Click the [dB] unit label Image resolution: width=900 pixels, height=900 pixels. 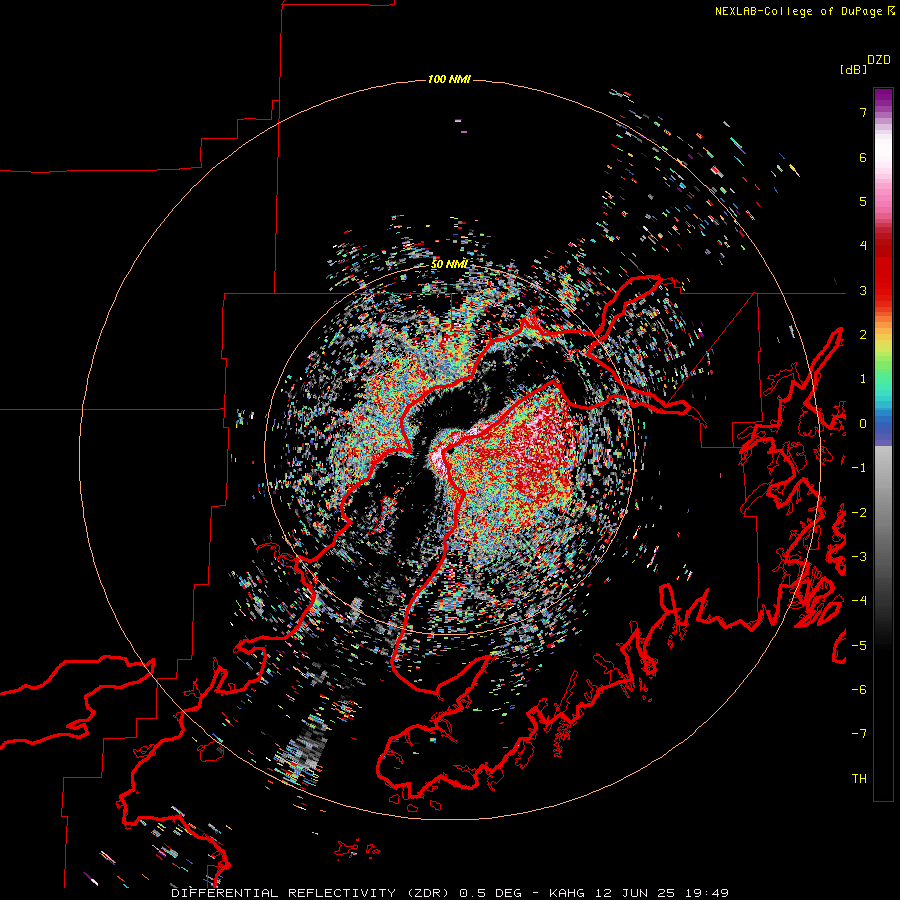[854, 69]
